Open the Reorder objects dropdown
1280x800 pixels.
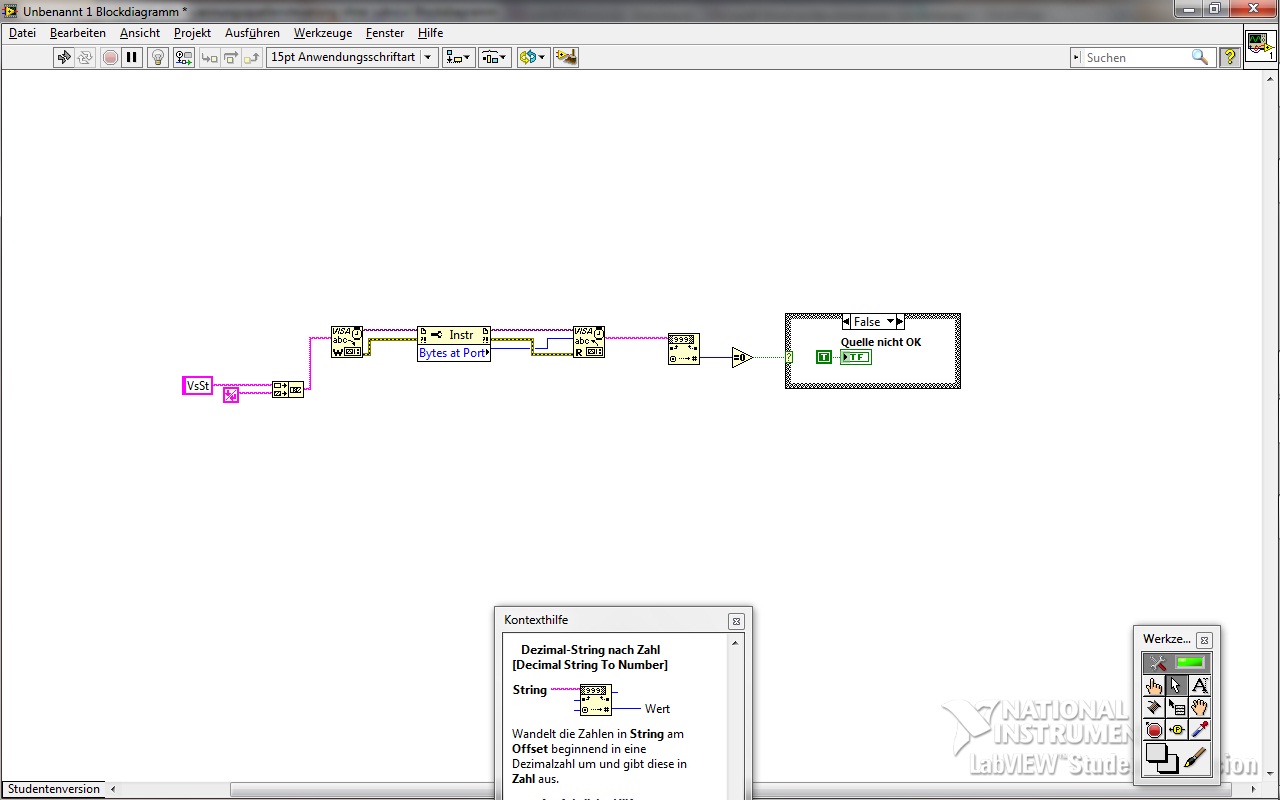click(533, 57)
